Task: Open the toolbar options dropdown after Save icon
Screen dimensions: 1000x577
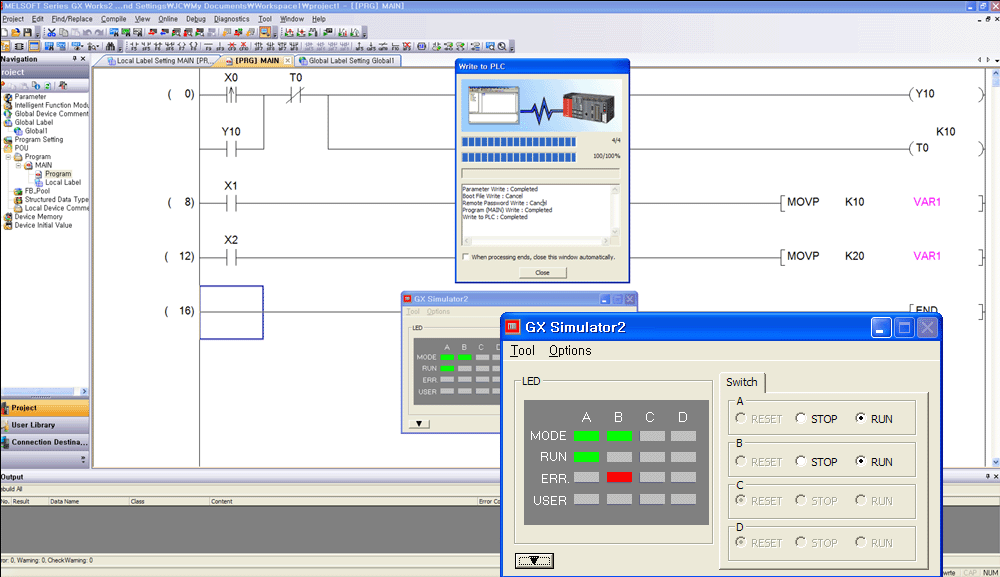Action: tap(38, 34)
